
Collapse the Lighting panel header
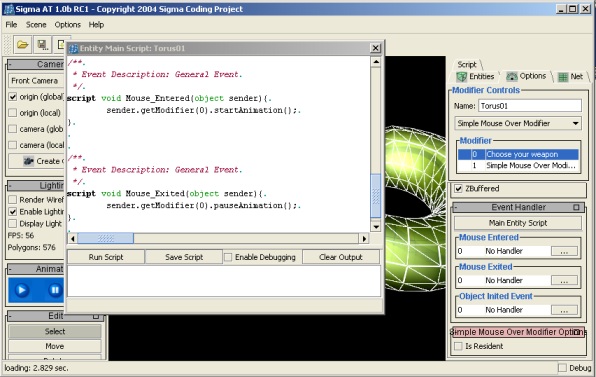pos(11,186)
